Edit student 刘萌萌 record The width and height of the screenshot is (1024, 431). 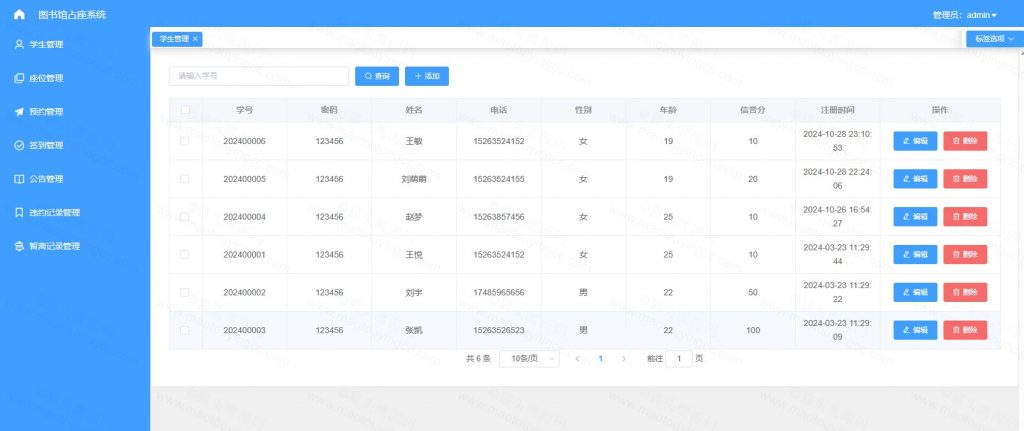tap(915, 179)
